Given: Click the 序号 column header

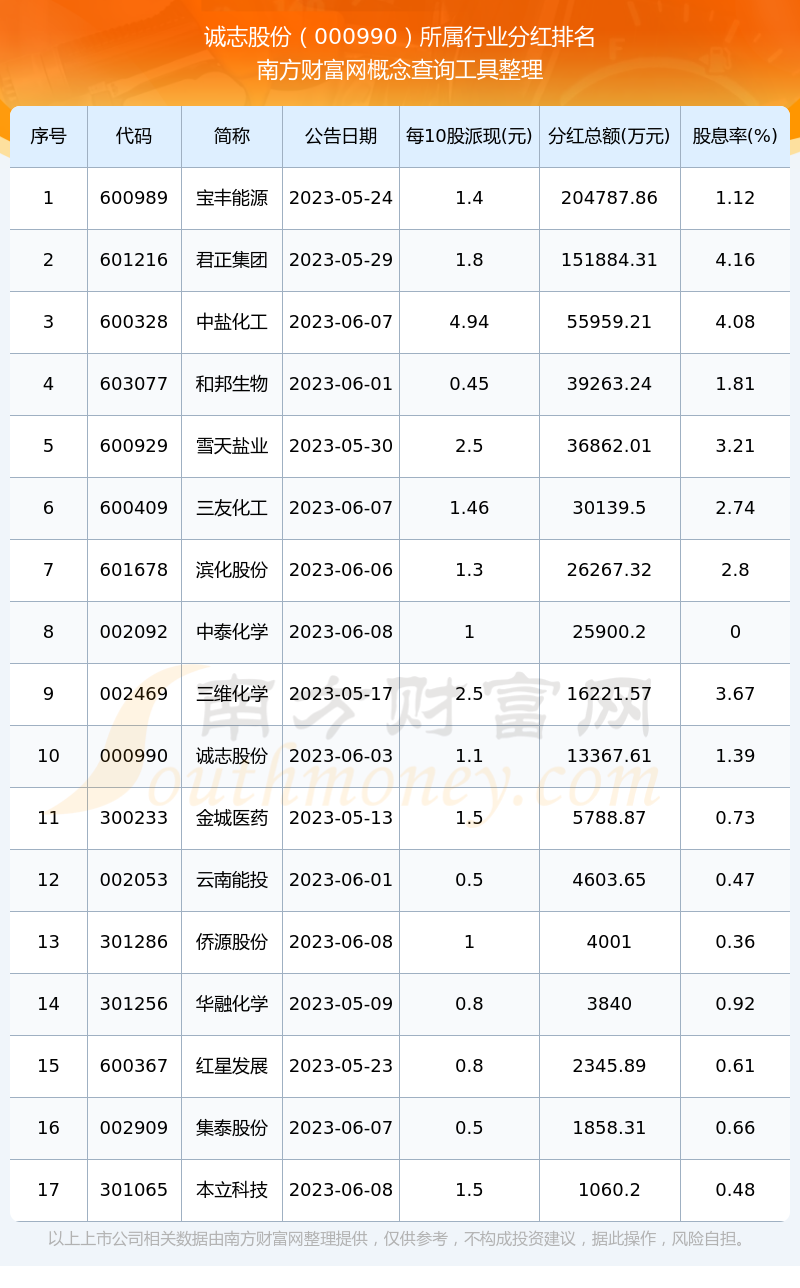Looking at the screenshot, I should pyautogui.click(x=48, y=136).
